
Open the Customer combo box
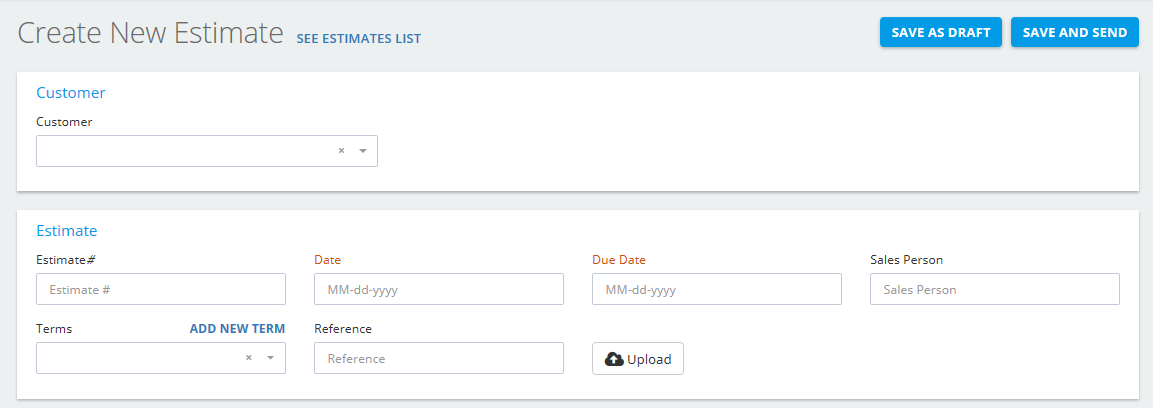[x=207, y=151]
